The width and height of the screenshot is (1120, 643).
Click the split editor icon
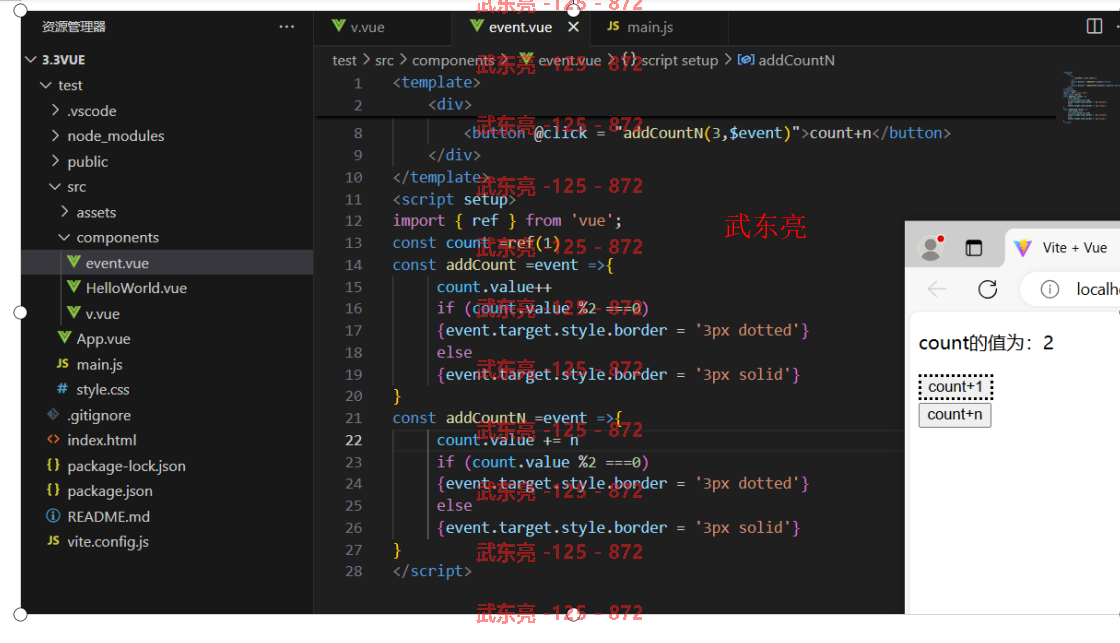pos(1094,26)
